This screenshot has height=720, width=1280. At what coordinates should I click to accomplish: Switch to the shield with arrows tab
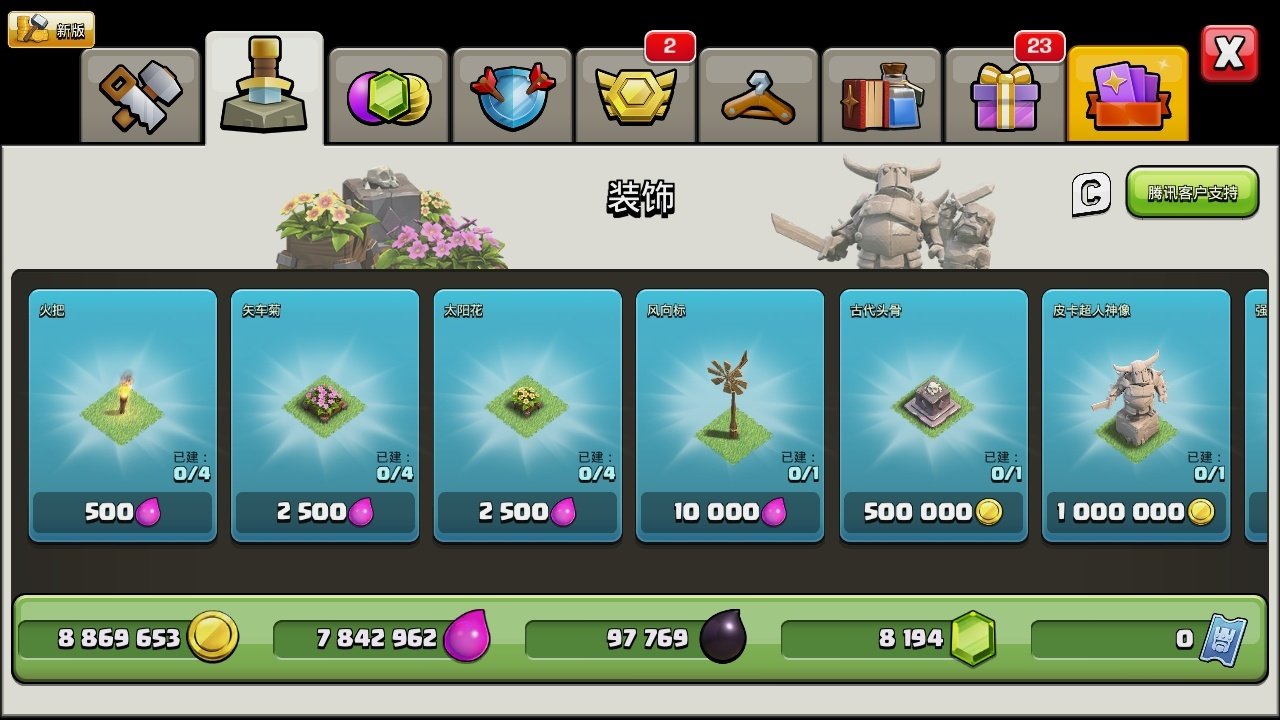click(512, 96)
